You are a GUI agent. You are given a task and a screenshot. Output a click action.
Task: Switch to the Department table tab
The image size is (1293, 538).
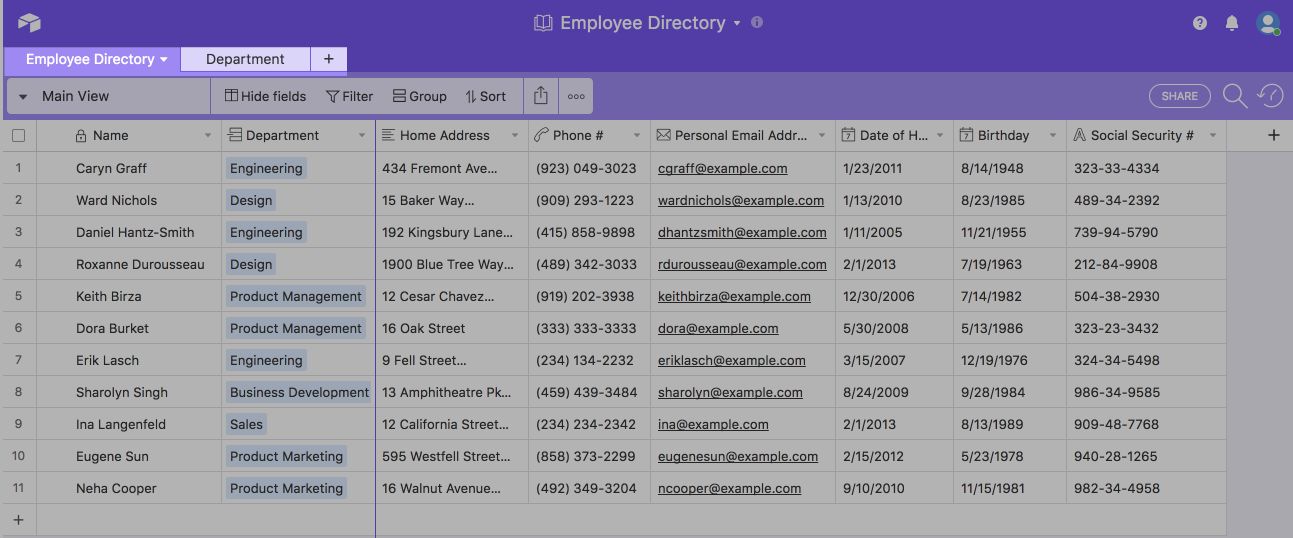pyautogui.click(x=245, y=59)
